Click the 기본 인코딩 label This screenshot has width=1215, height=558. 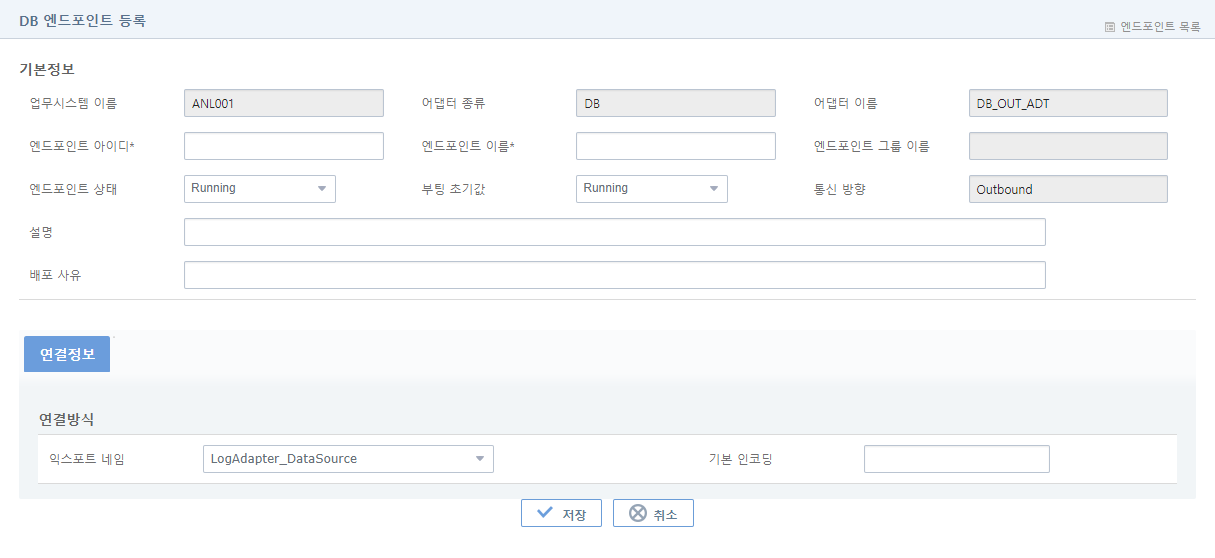[x=741, y=459]
